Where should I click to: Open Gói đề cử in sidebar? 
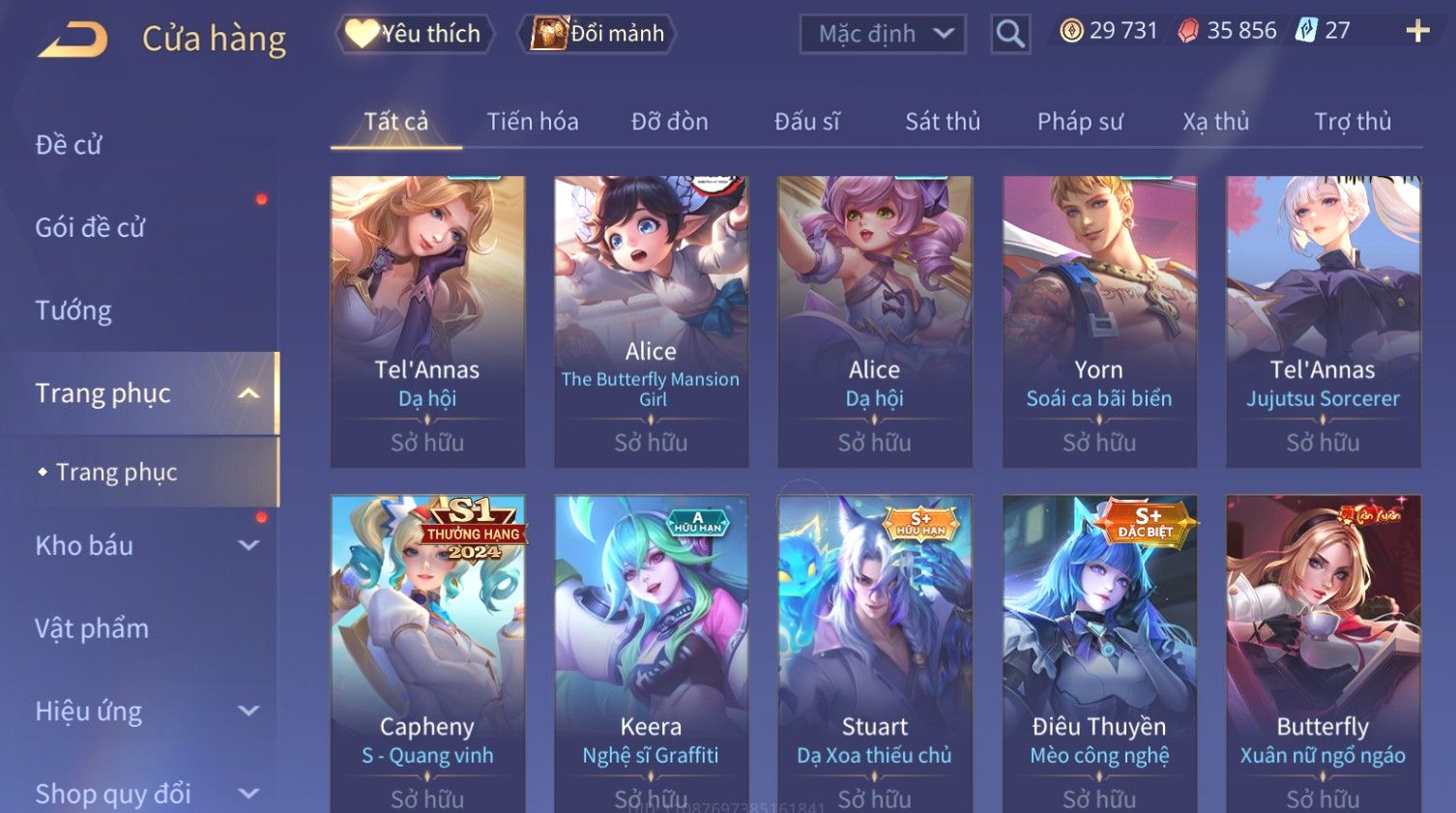pos(90,228)
